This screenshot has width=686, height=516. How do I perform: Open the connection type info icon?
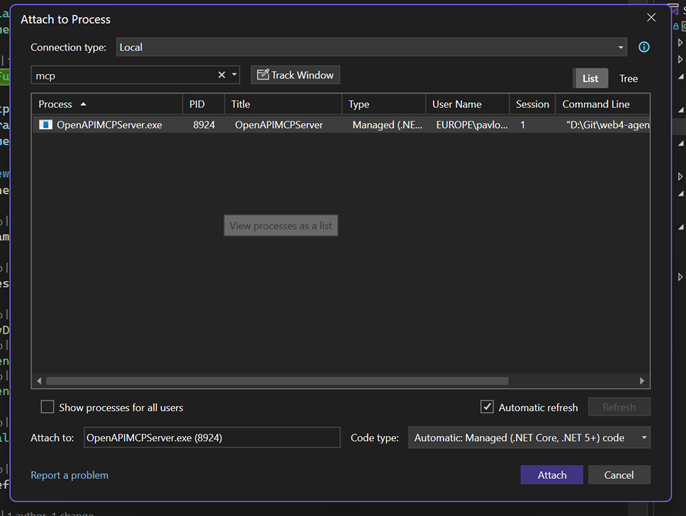point(644,47)
